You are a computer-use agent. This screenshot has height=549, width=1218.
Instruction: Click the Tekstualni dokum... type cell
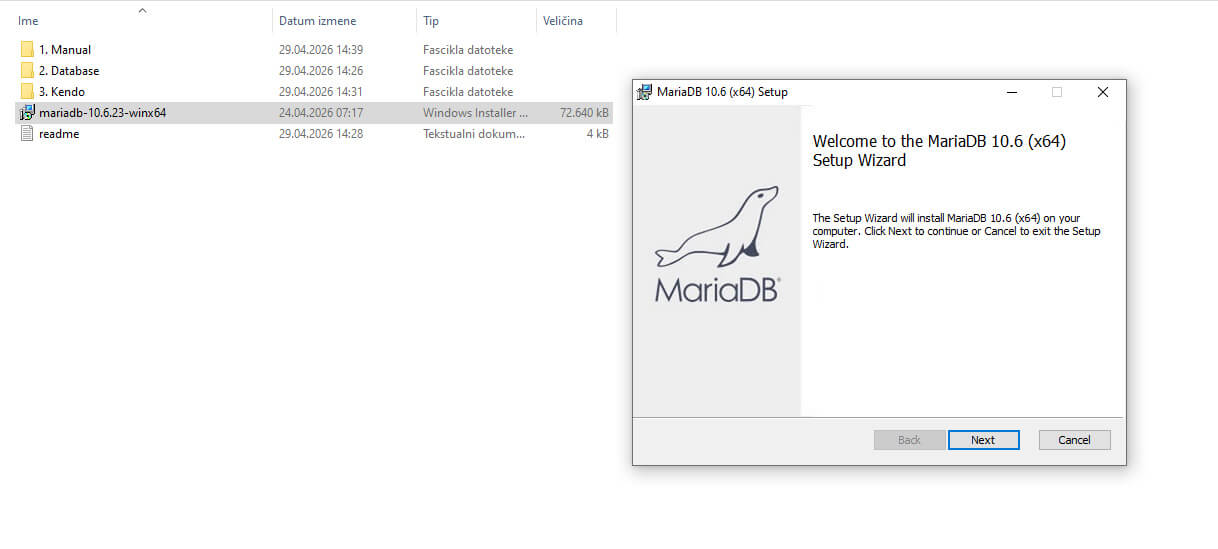coord(474,134)
